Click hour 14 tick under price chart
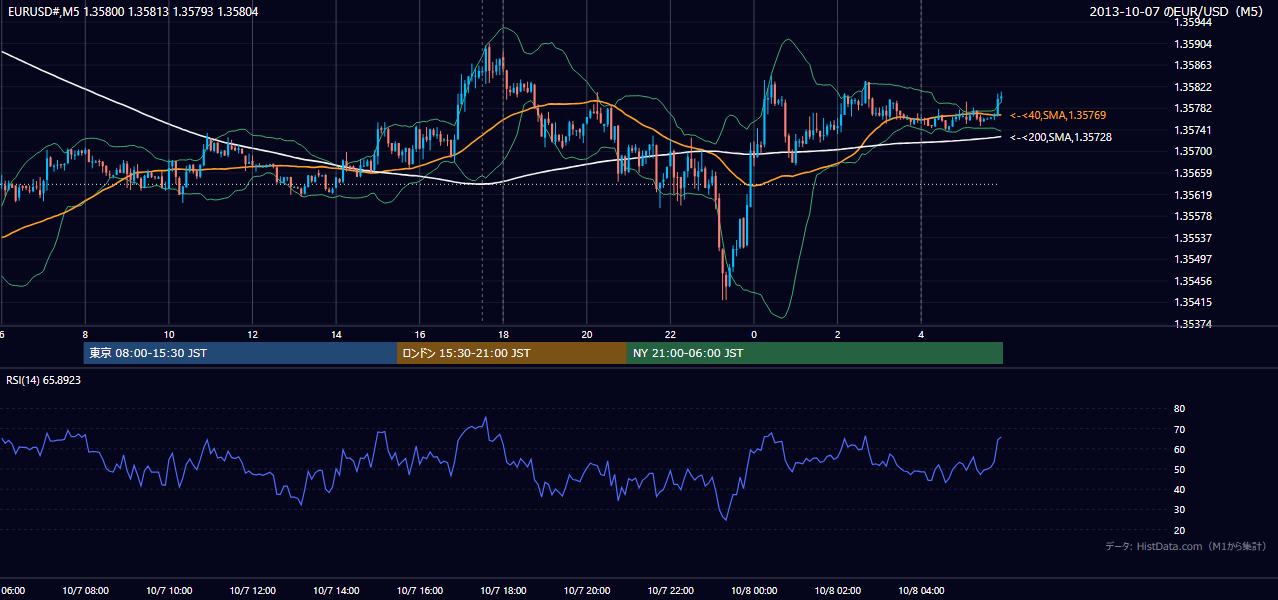 (336, 334)
